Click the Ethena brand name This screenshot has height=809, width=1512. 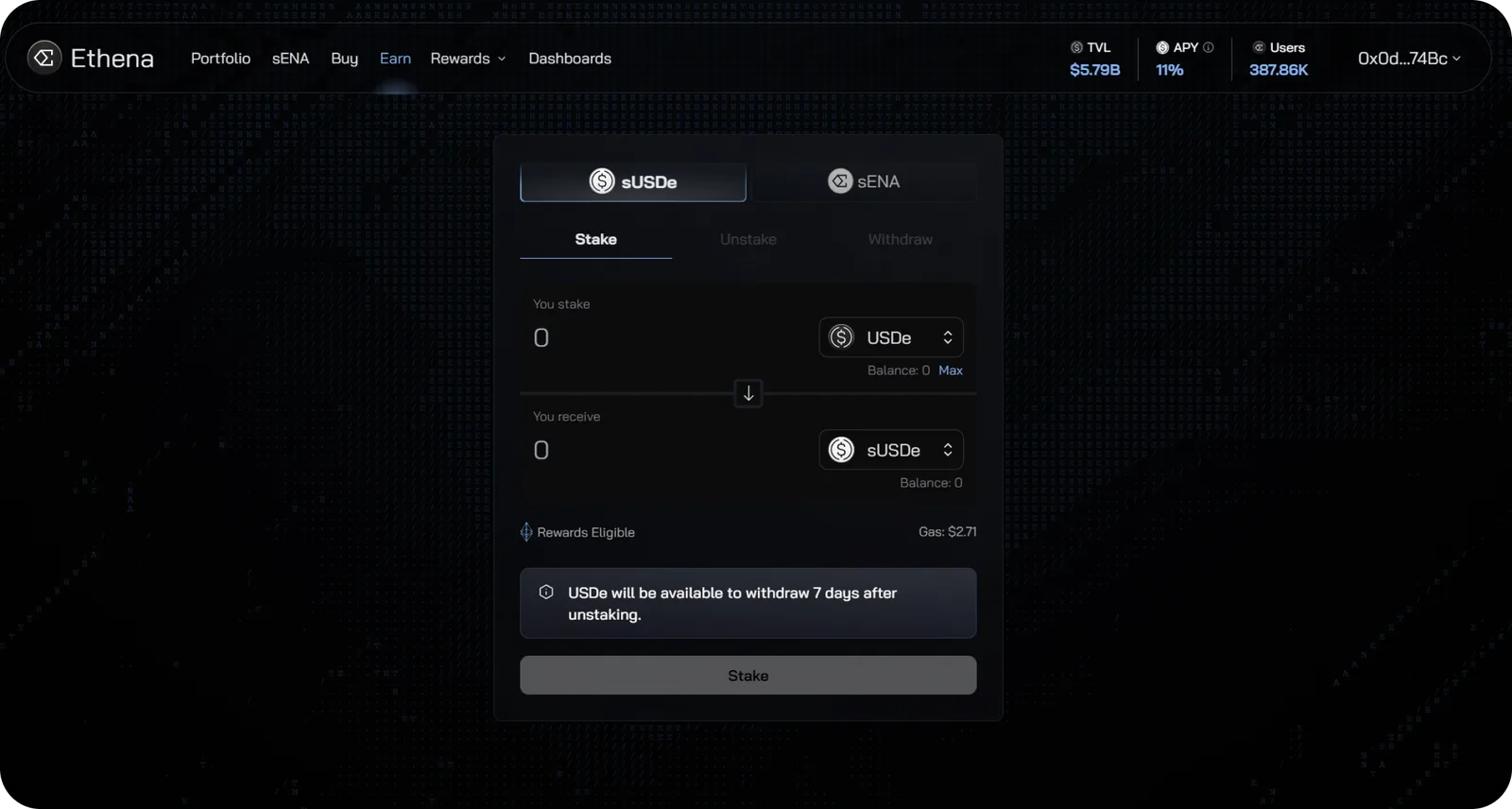tap(112, 59)
